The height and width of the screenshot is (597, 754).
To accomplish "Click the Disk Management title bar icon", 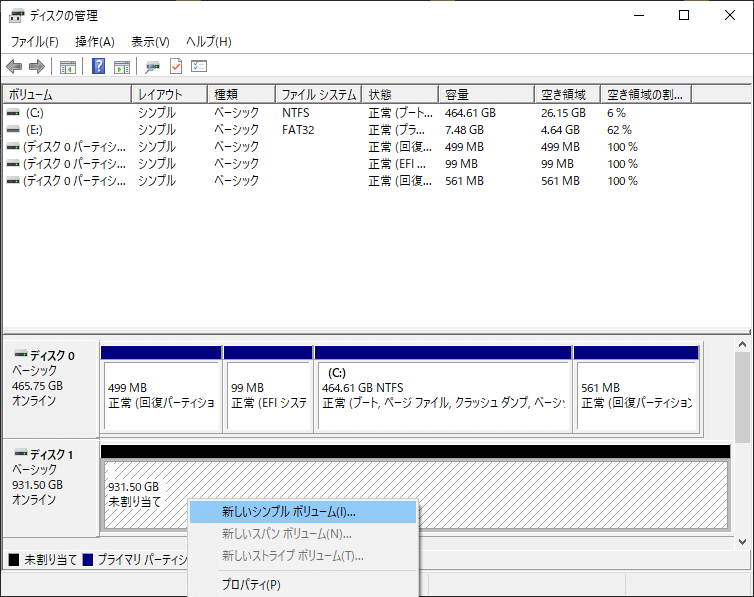I will [16, 16].
